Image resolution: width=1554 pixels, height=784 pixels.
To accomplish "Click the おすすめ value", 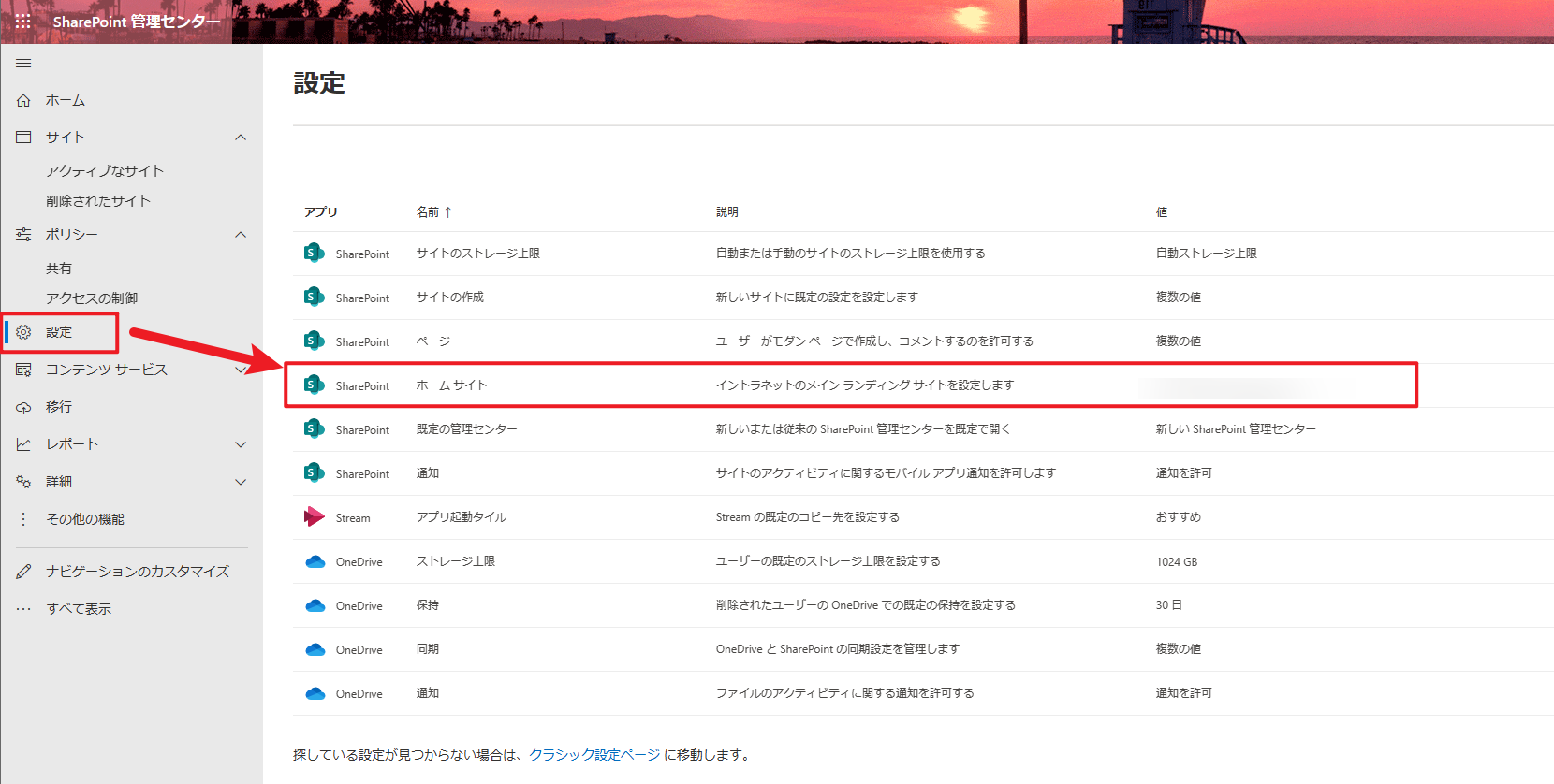I will point(1179,516).
